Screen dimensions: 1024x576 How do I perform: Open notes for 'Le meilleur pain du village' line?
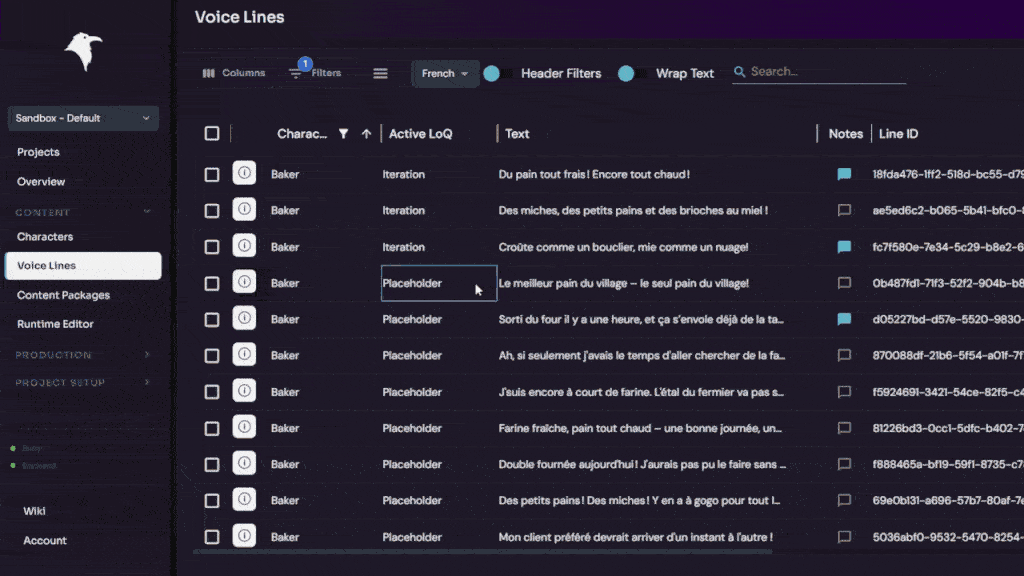pos(844,283)
